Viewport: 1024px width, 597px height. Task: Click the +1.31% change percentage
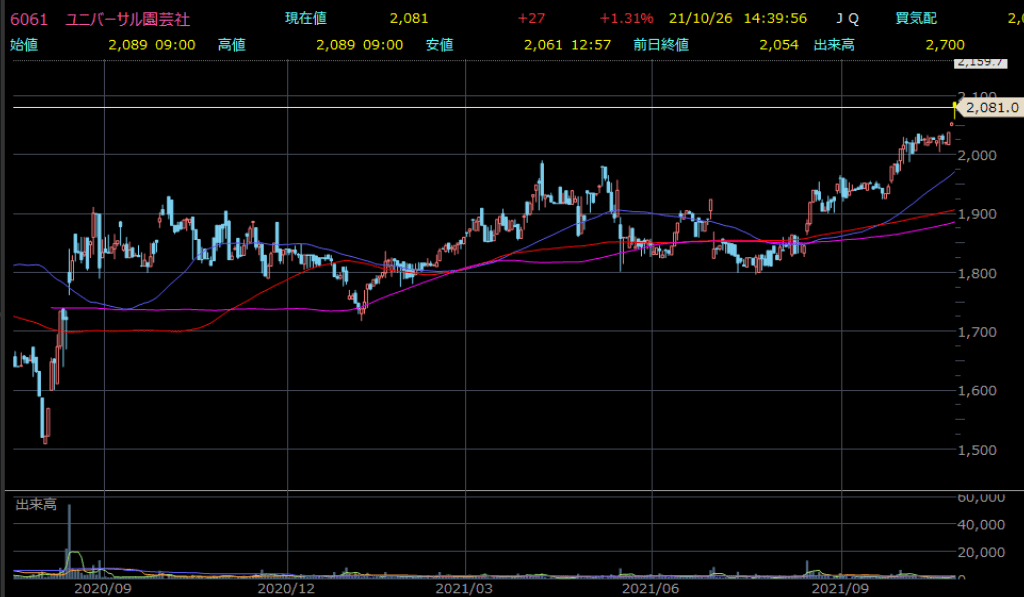[x=626, y=18]
